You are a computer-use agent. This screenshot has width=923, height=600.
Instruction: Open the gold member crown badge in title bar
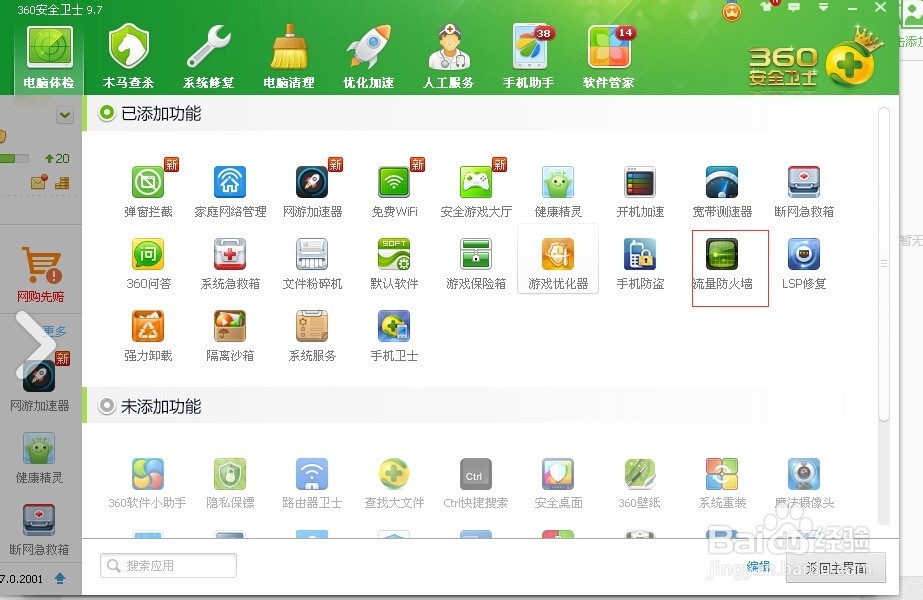click(732, 11)
